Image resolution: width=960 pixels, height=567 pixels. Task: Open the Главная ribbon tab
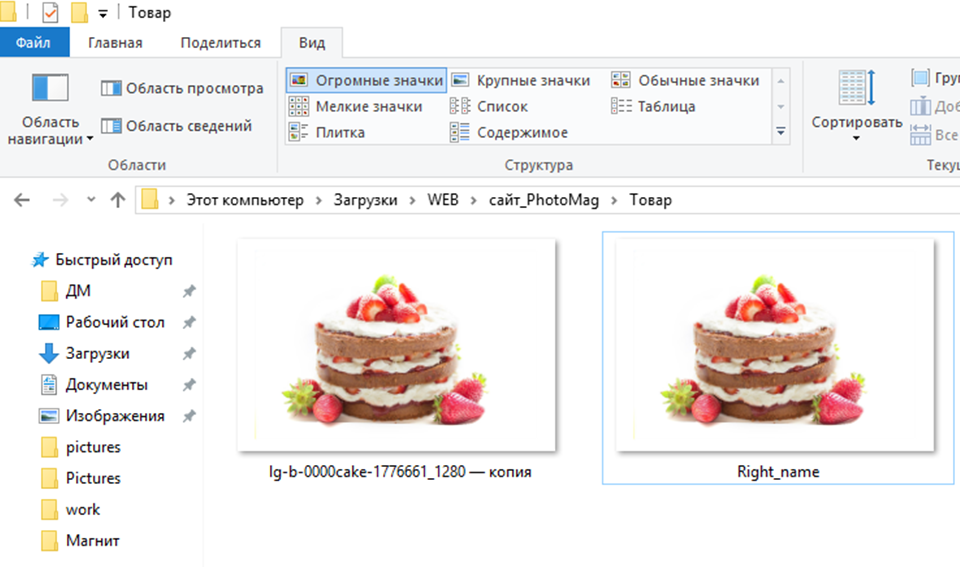click(115, 42)
